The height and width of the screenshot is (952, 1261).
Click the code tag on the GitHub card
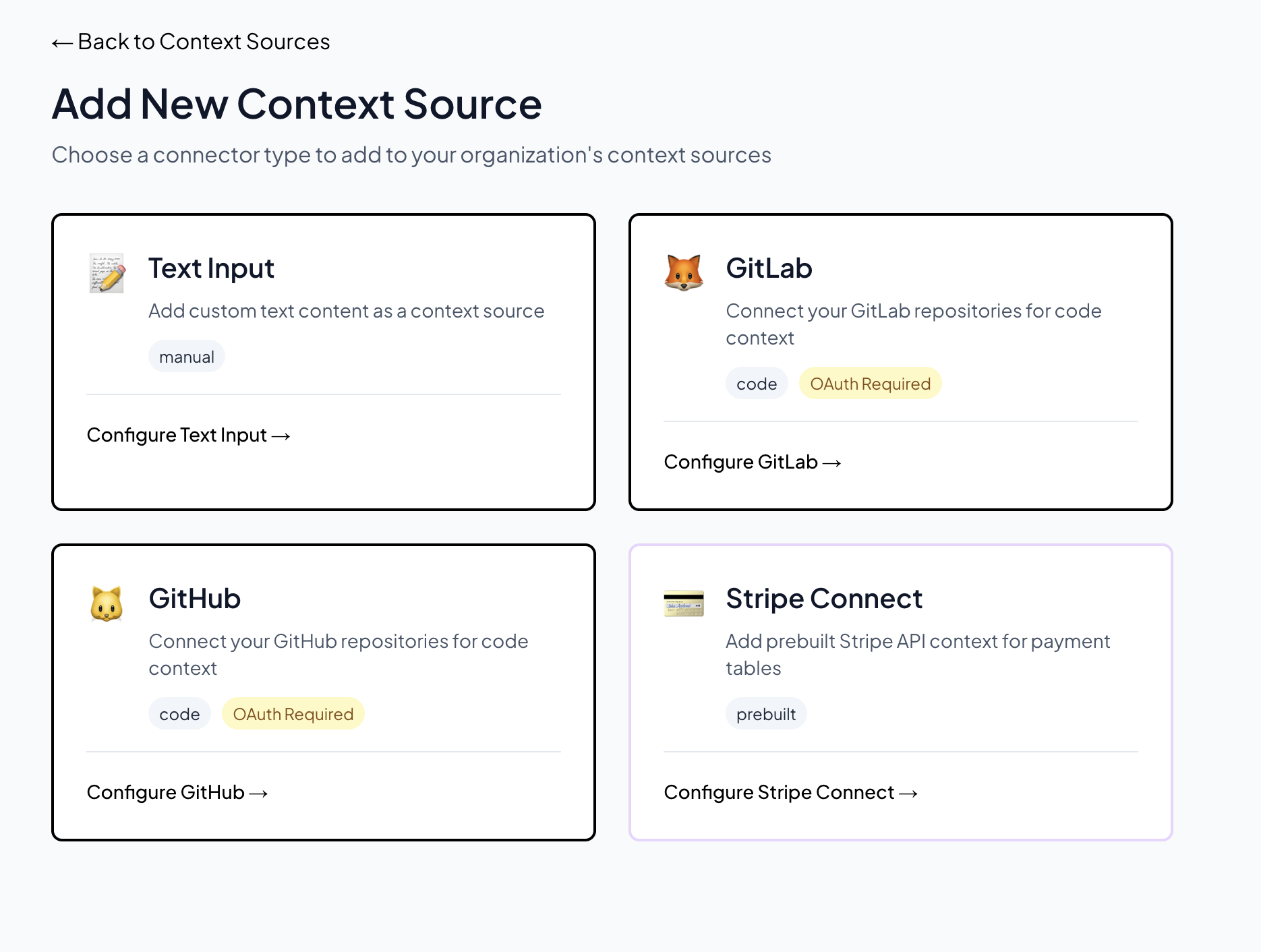(179, 713)
